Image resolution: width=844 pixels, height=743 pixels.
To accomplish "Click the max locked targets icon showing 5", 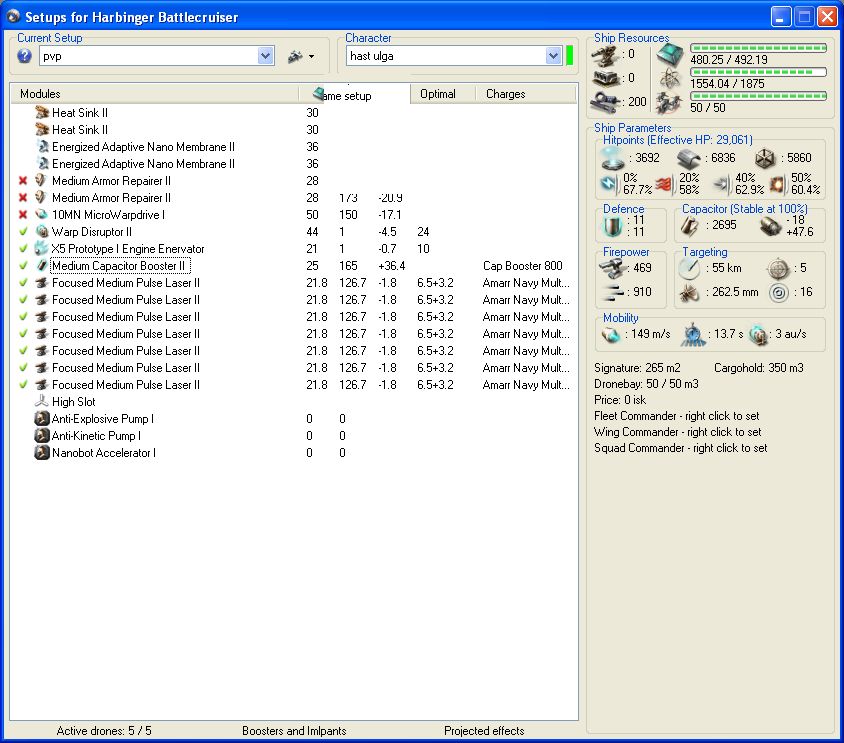I will (778, 268).
